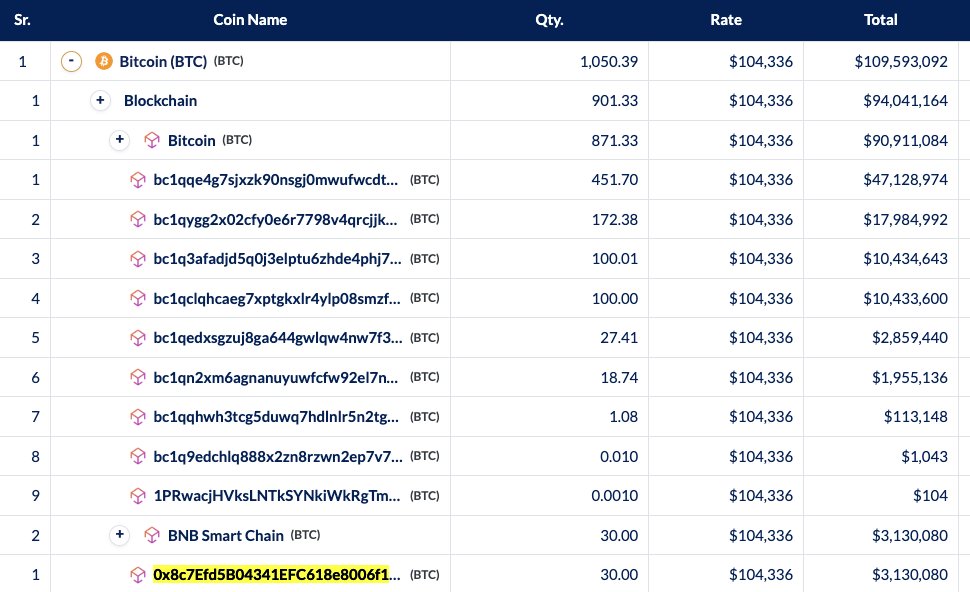Select the BNB Smart Chain label
Screen dimensions: 970x592
click(x=226, y=535)
